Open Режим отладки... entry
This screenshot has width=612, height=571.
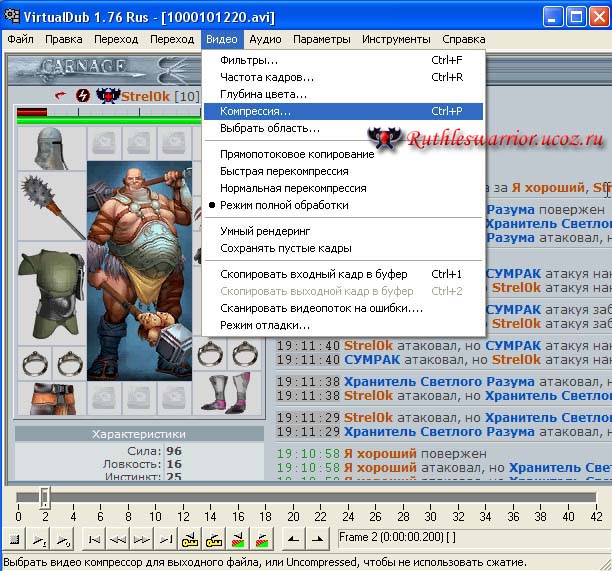click(x=343, y=325)
